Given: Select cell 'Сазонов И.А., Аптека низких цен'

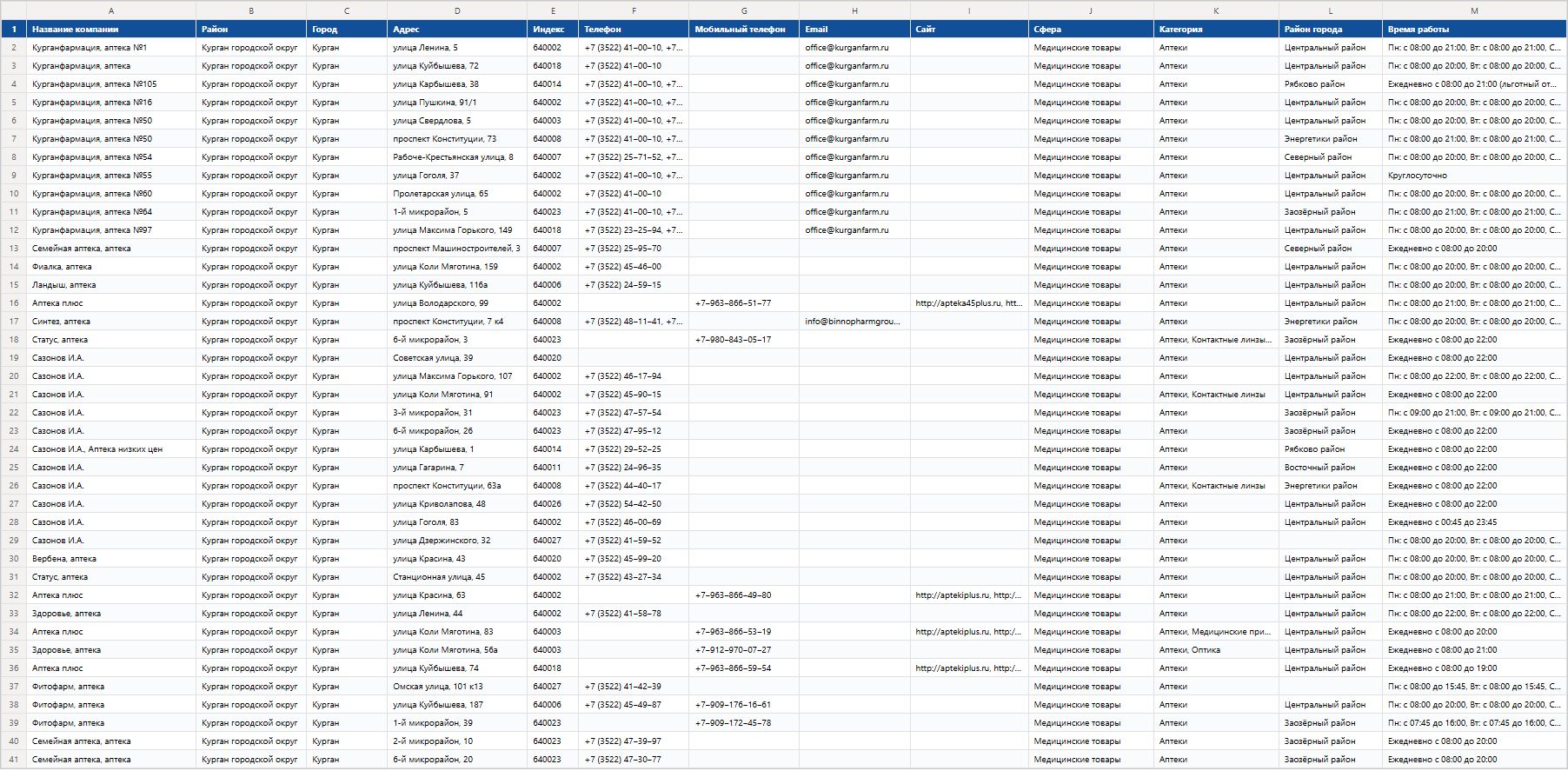Looking at the screenshot, I should pos(111,449).
